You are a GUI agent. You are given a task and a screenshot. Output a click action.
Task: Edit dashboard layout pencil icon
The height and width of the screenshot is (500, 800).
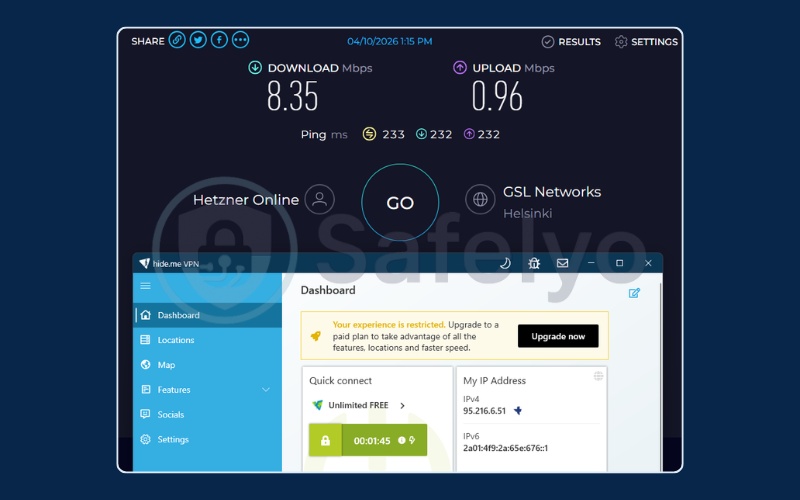634,293
